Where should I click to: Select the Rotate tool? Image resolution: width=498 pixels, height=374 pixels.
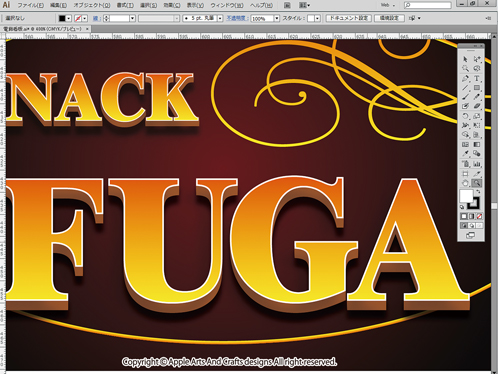point(465,116)
